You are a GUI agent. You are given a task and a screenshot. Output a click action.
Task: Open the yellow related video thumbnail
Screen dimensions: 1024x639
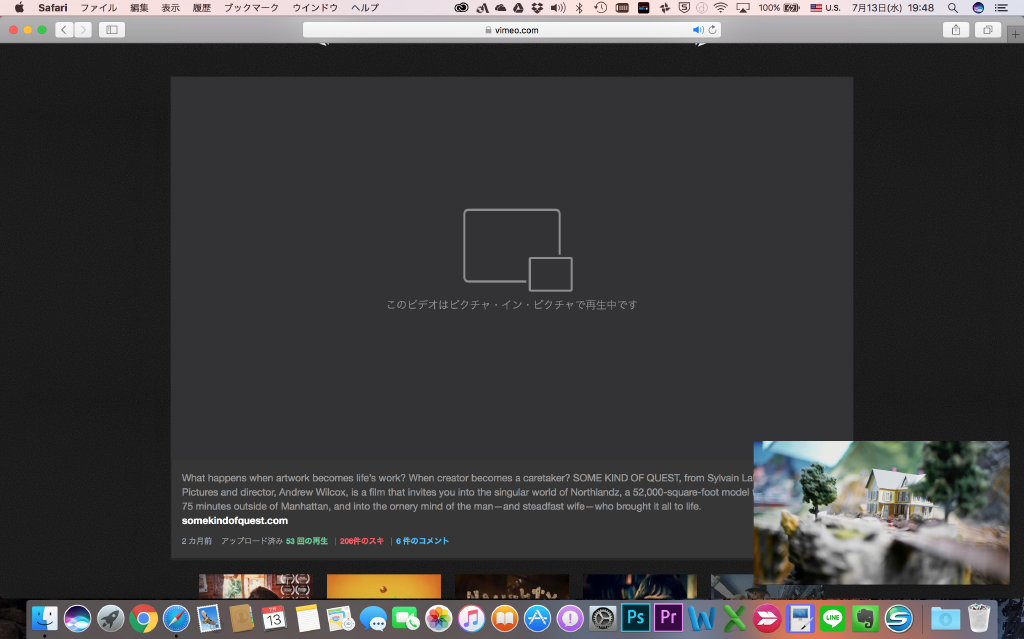[384, 587]
